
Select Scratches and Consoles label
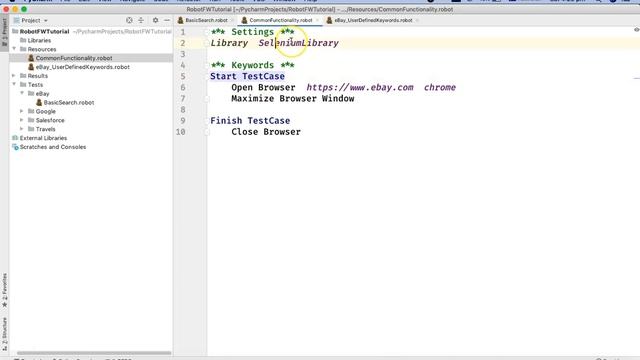tap(53, 147)
